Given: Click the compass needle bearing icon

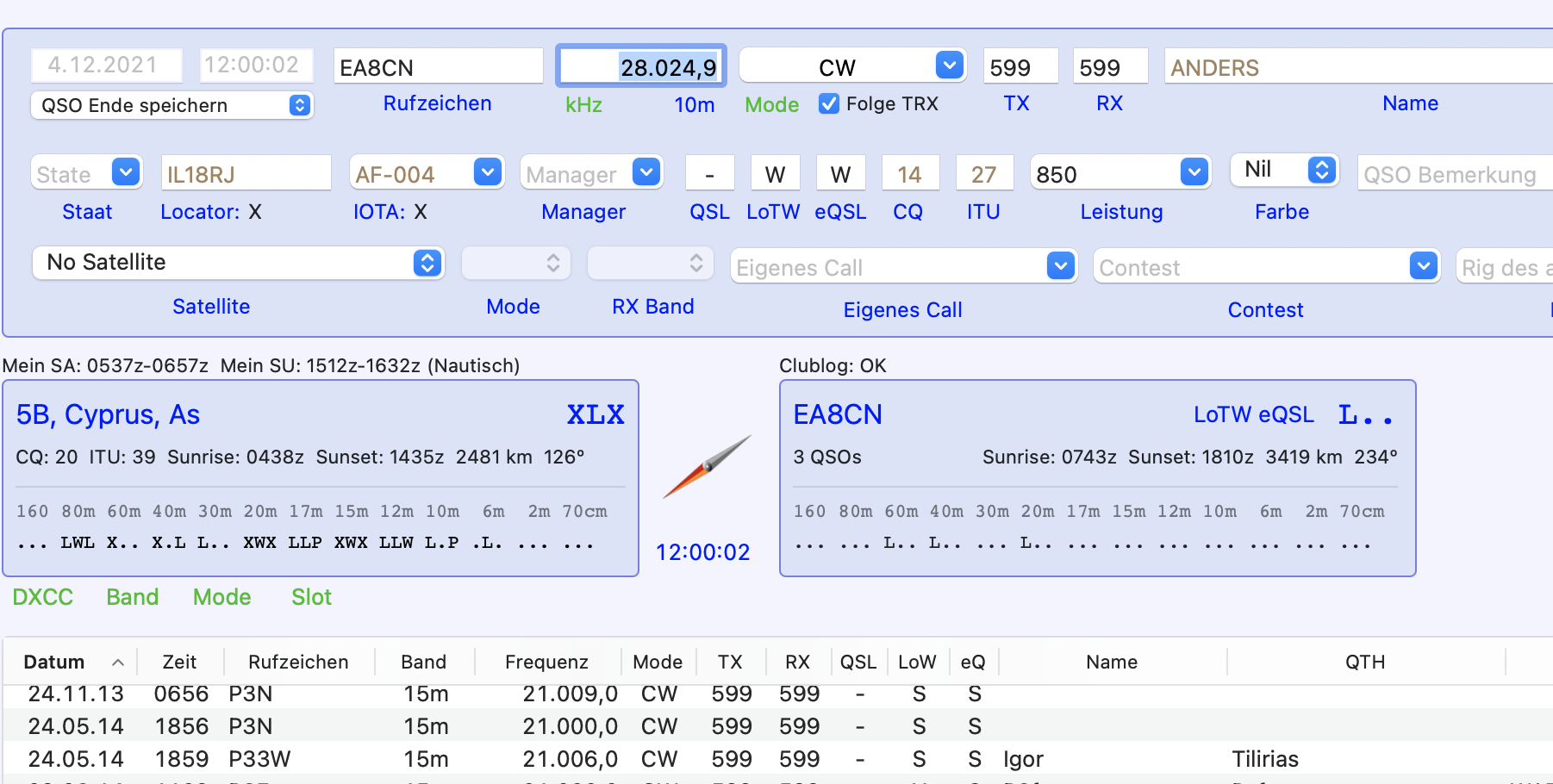Looking at the screenshot, I should click(707, 466).
